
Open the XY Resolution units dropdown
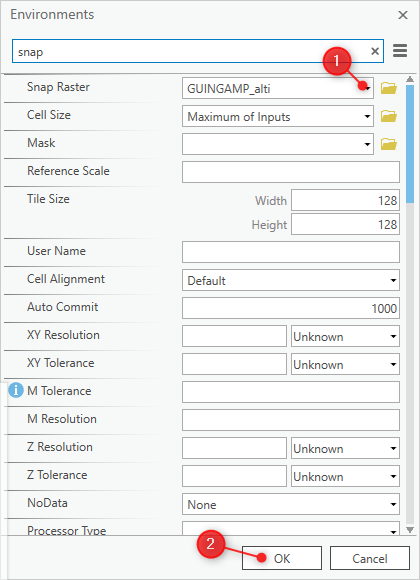pyautogui.click(x=345, y=336)
